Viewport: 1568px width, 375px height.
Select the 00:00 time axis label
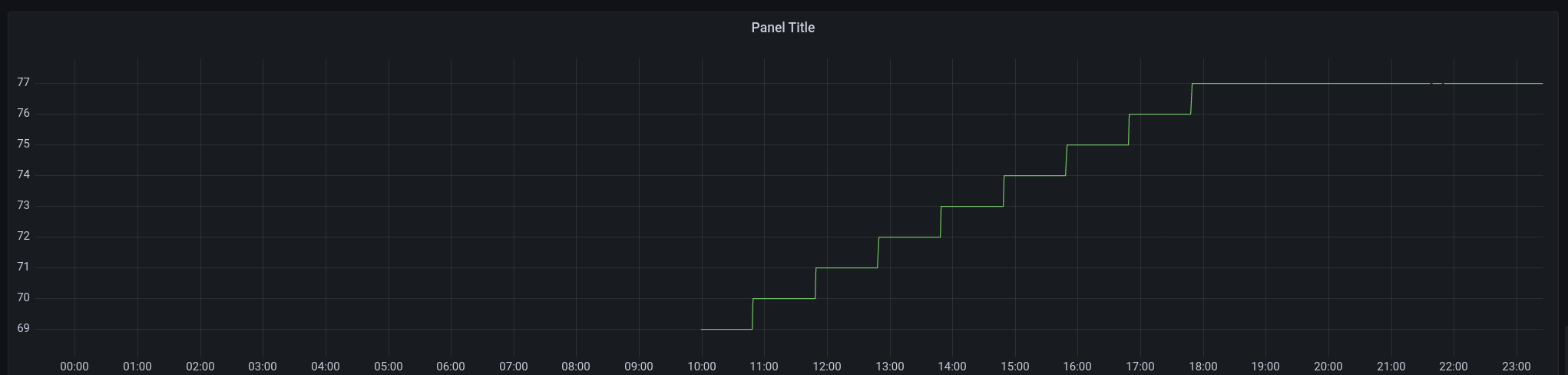[x=74, y=367]
